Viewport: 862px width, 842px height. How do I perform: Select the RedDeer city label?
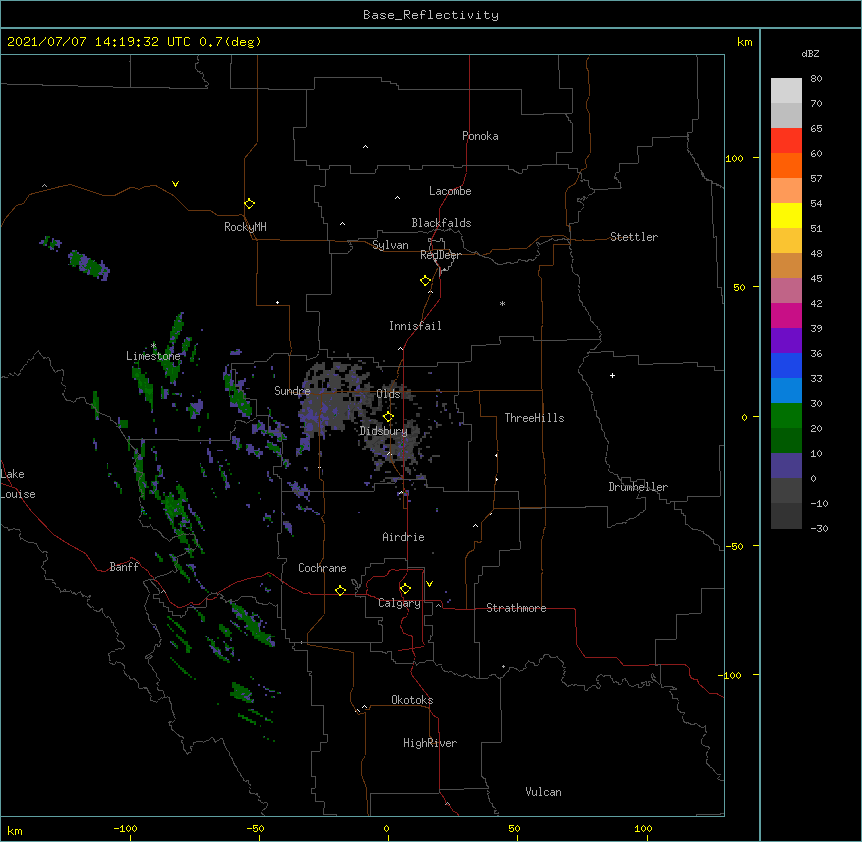[440, 255]
